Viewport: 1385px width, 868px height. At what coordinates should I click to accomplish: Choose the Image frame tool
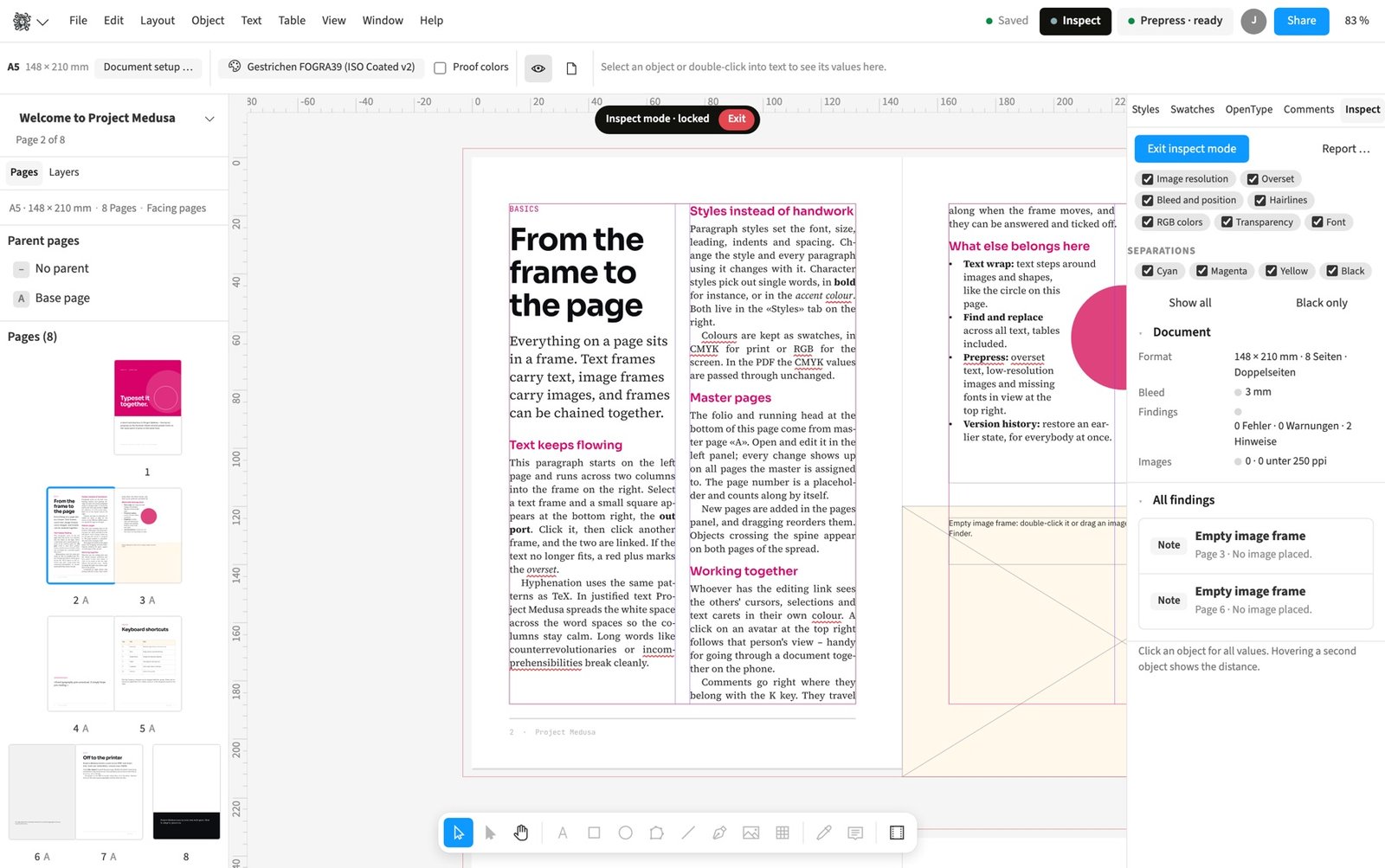(x=750, y=833)
